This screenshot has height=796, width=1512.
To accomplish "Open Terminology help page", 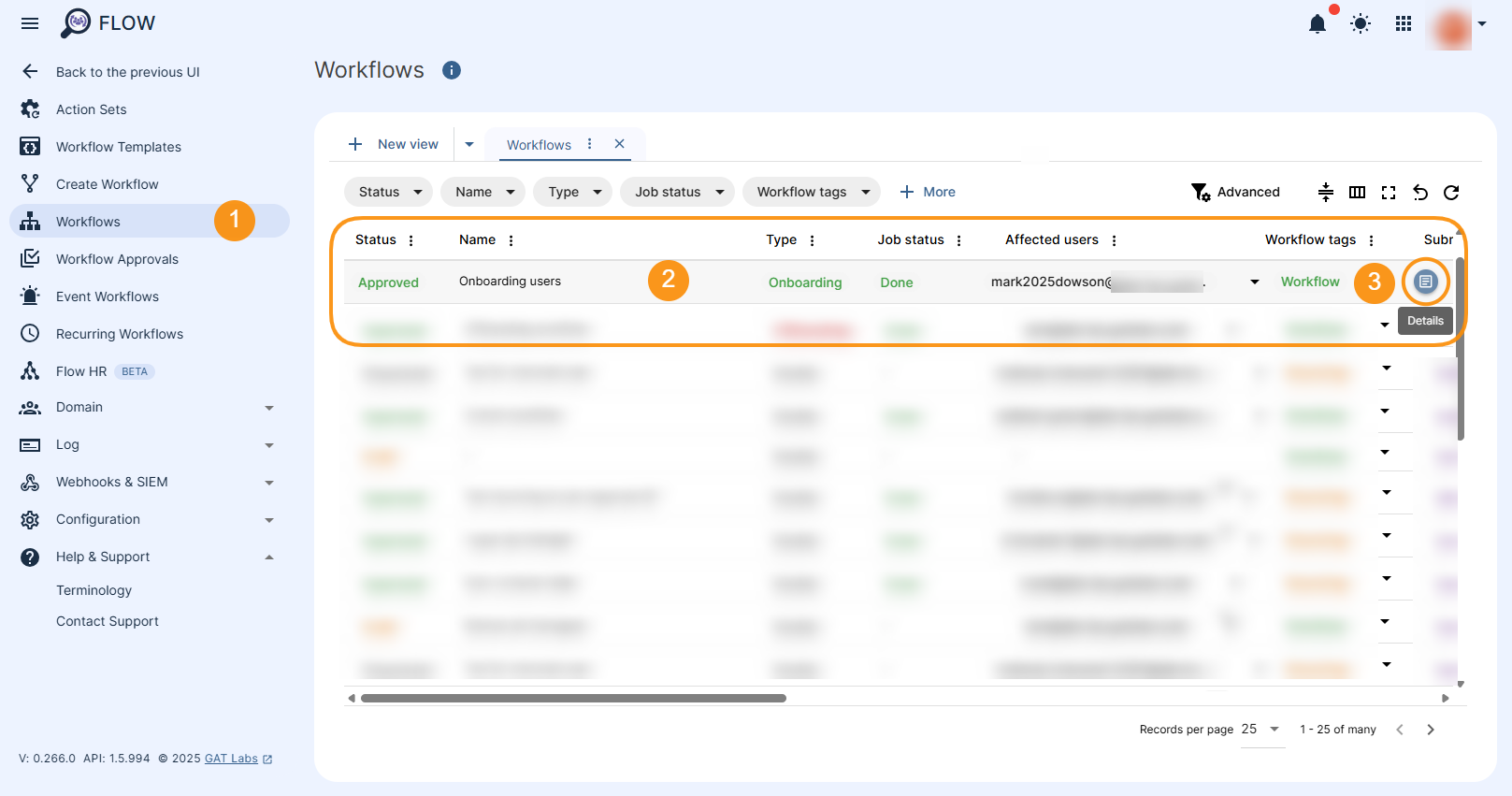I will pyautogui.click(x=94, y=590).
